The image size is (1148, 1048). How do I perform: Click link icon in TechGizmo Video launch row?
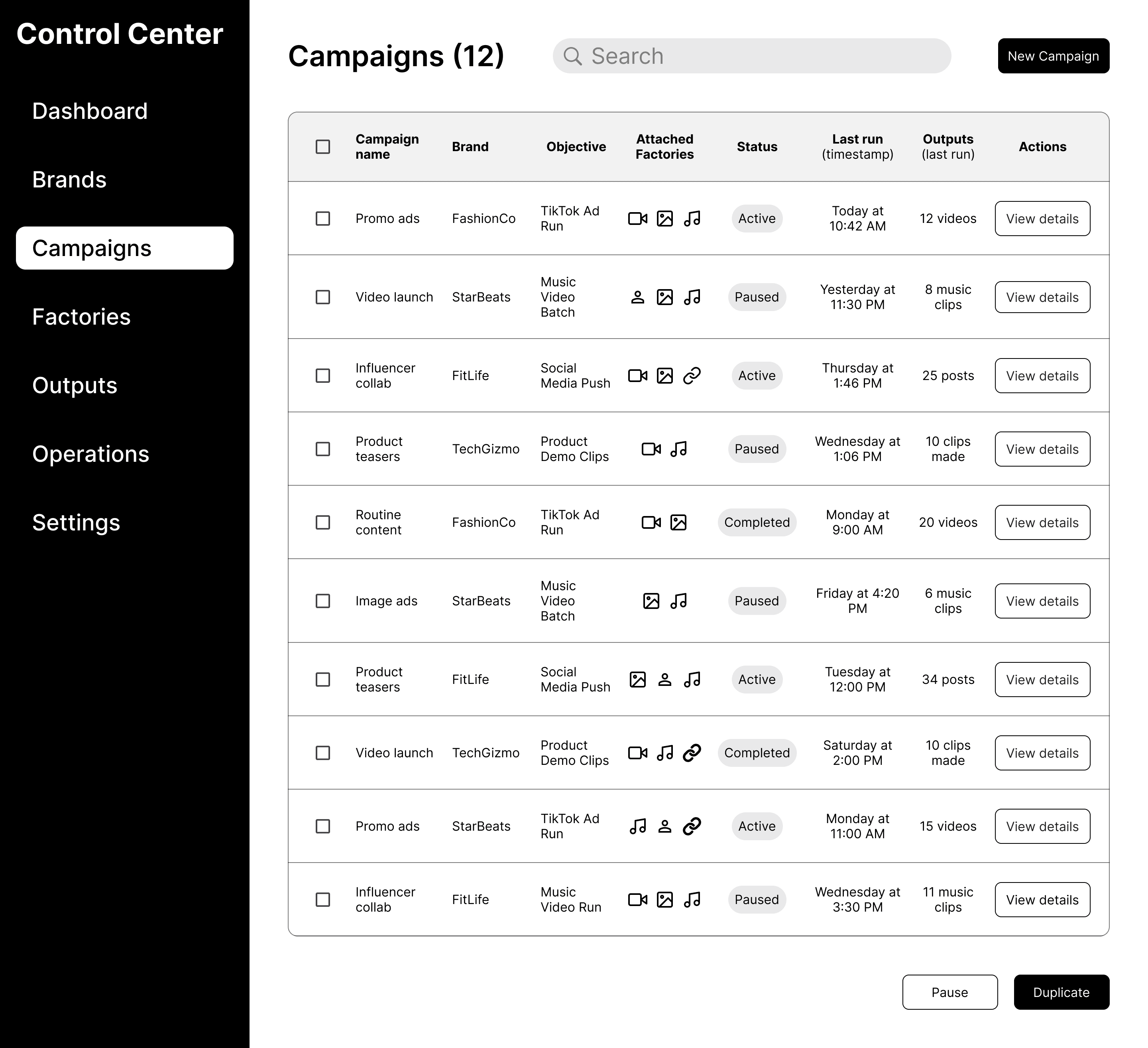[691, 753]
